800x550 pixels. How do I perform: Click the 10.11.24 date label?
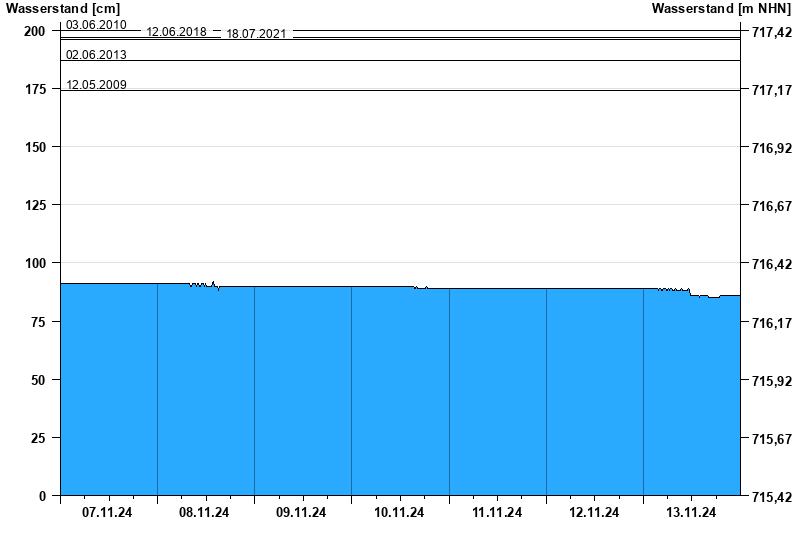tap(399, 513)
